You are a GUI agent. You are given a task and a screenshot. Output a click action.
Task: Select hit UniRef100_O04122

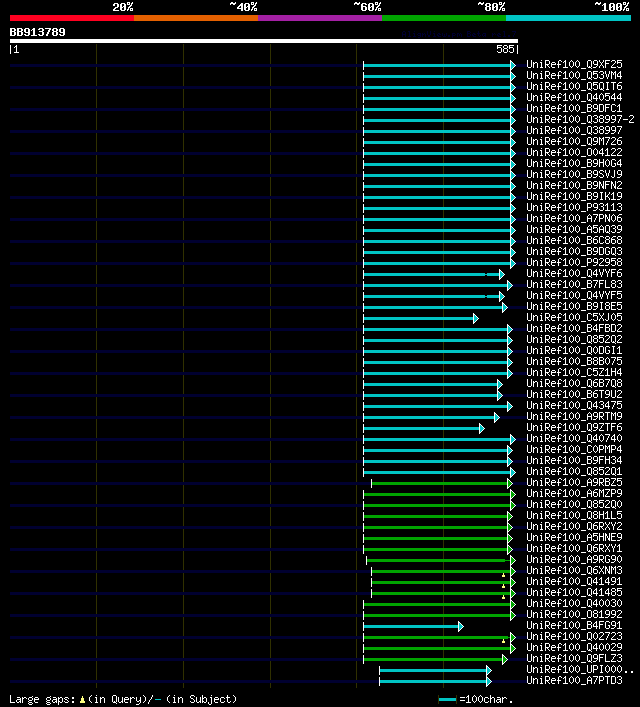pos(574,152)
